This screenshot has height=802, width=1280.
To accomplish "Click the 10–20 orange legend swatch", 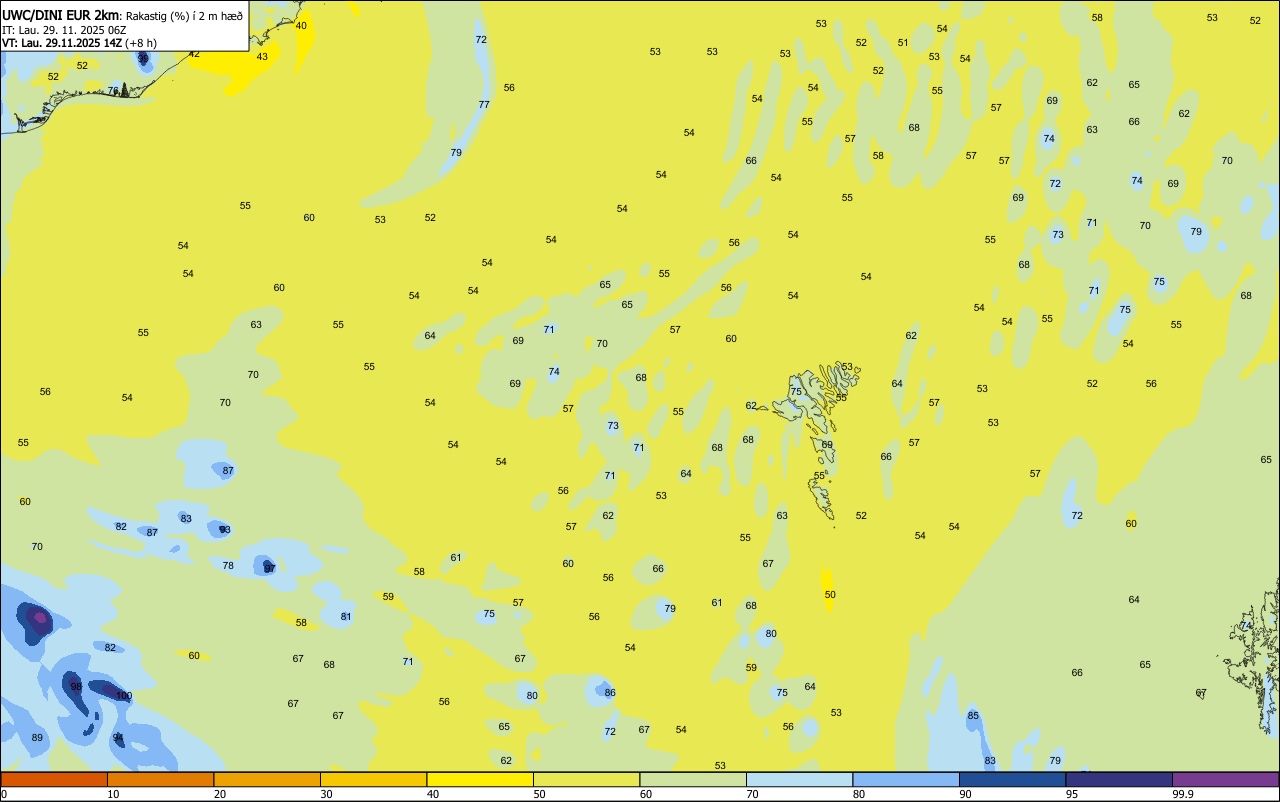I will click(x=160, y=779).
